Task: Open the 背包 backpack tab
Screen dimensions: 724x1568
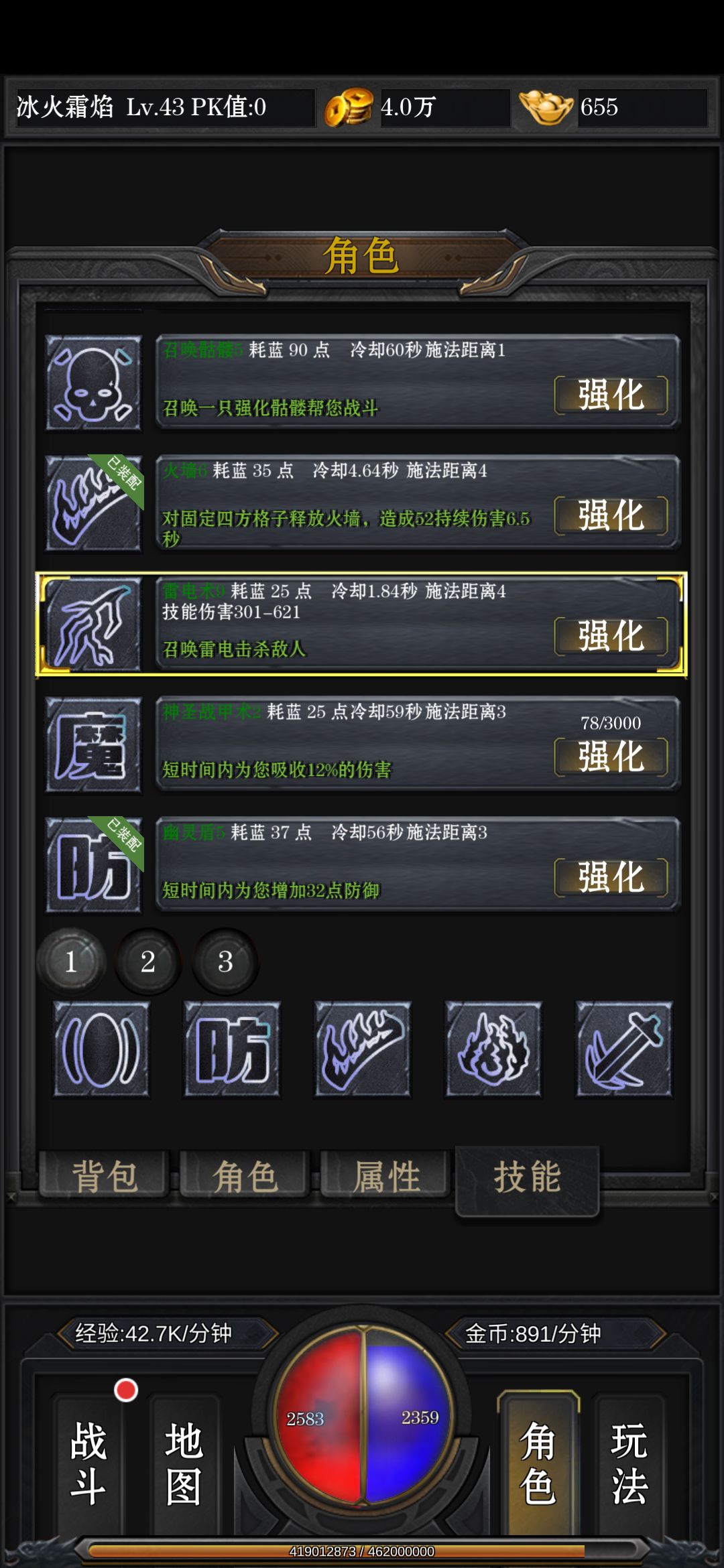Action: click(x=104, y=1176)
